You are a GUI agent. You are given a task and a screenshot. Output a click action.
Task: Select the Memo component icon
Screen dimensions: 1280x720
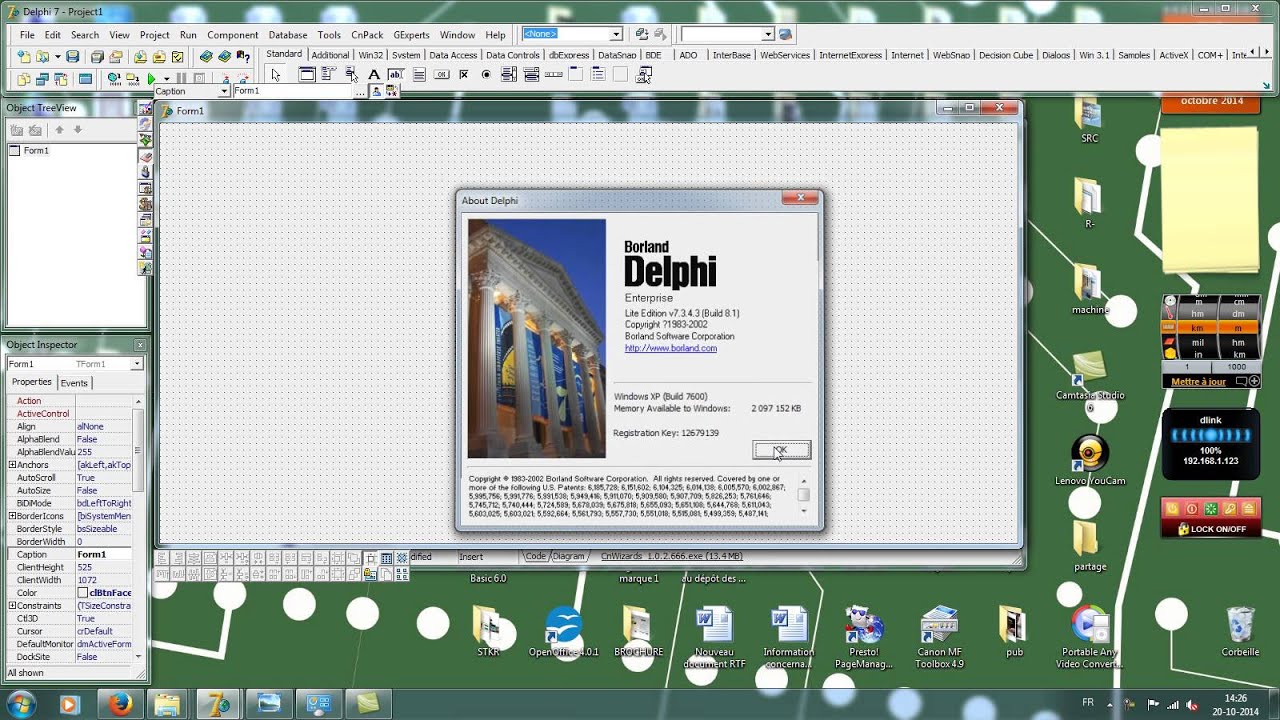[419, 75]
